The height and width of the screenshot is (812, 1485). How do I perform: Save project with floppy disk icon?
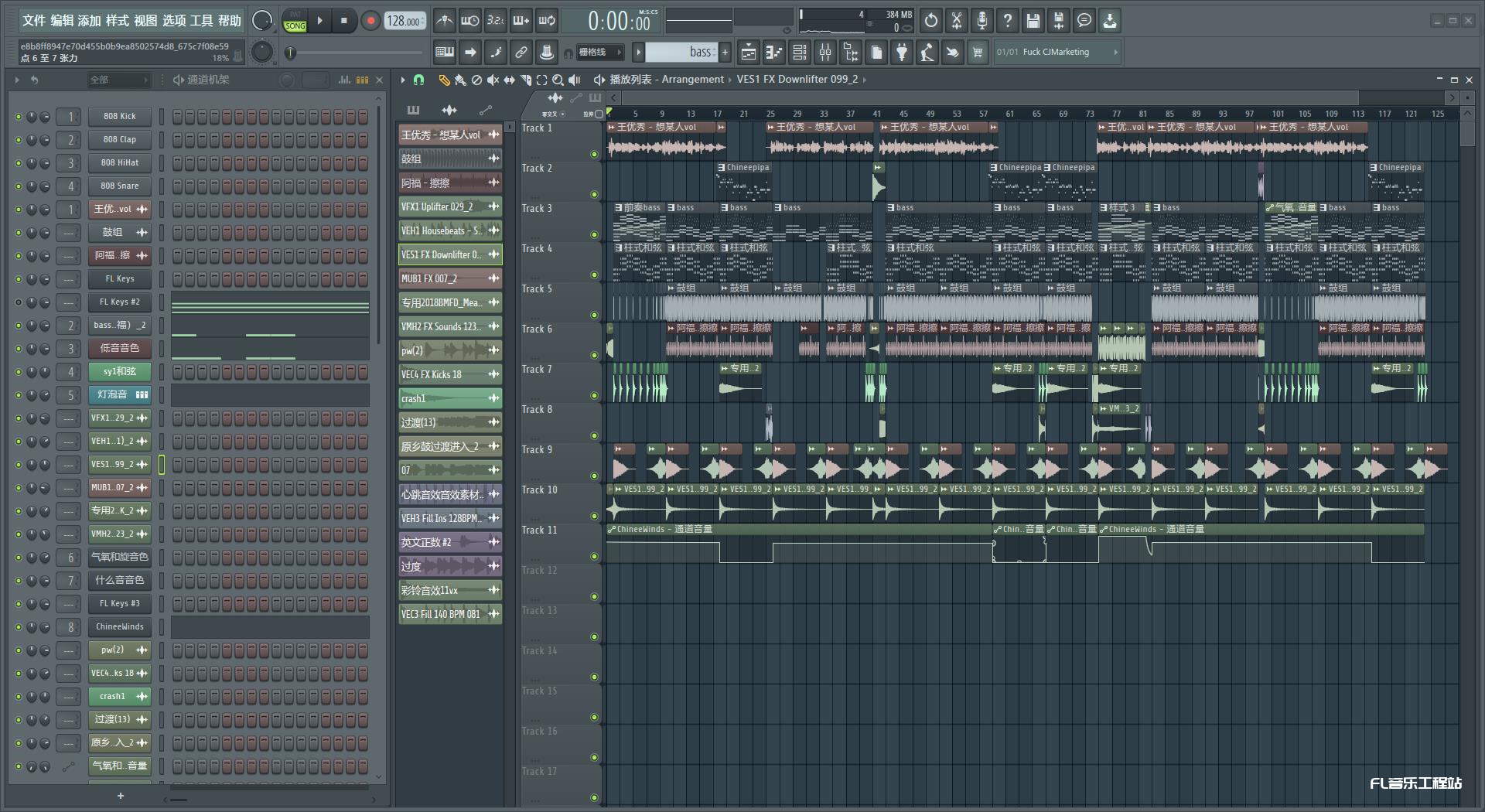[x=1033, y=21]
